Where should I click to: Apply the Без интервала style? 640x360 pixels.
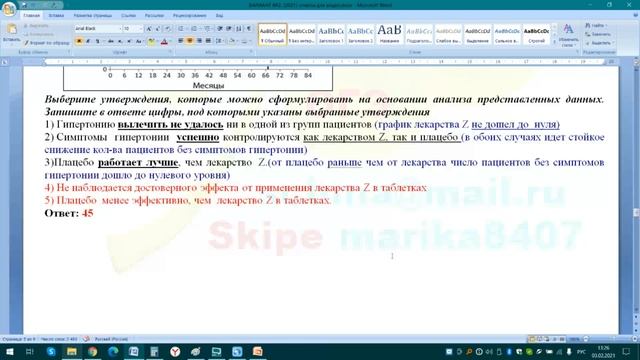pos(302,34)
